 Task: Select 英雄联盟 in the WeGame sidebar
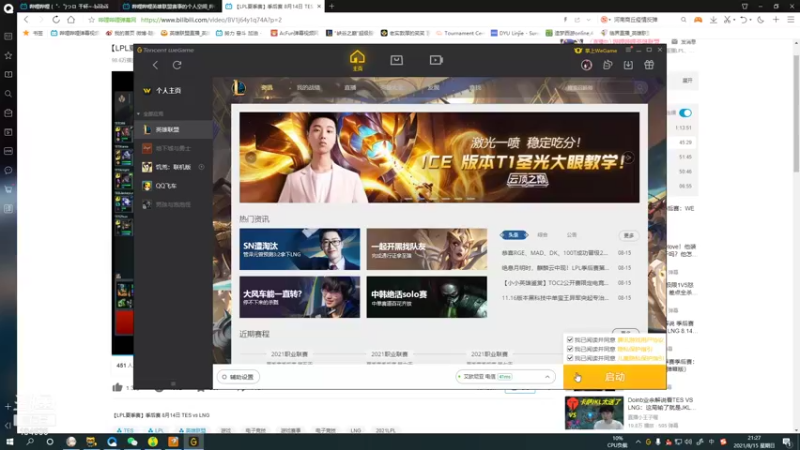(x=173, y=130)
